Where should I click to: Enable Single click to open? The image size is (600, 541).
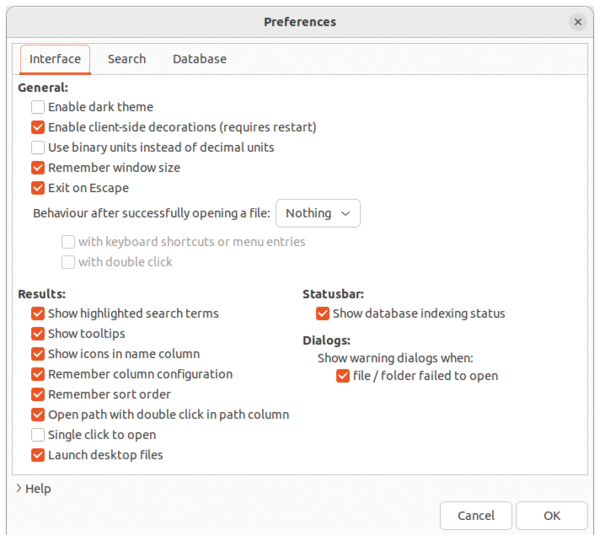click(x=38, y=435)
